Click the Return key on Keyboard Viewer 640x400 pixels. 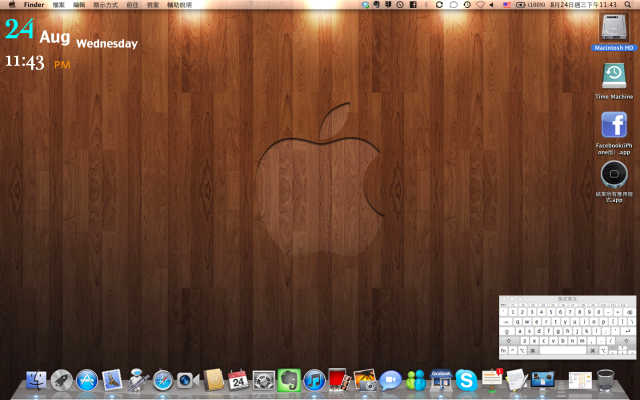(629, 331)
